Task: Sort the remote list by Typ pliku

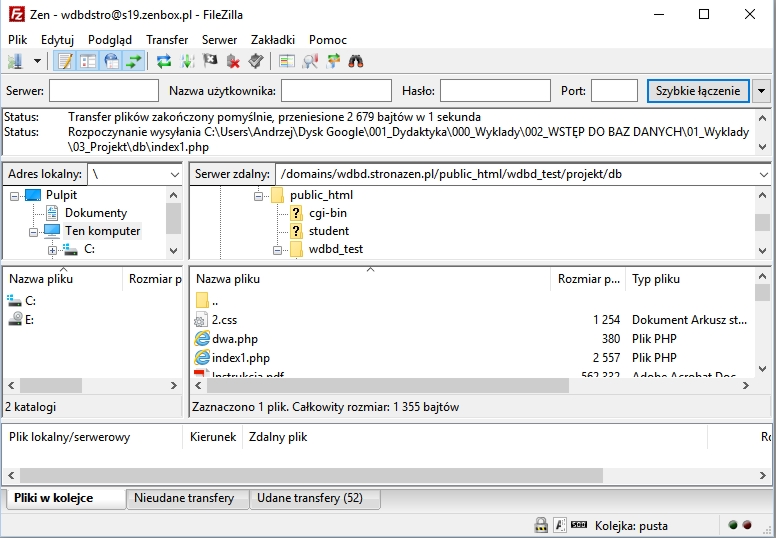Action: tap(690, 279)
